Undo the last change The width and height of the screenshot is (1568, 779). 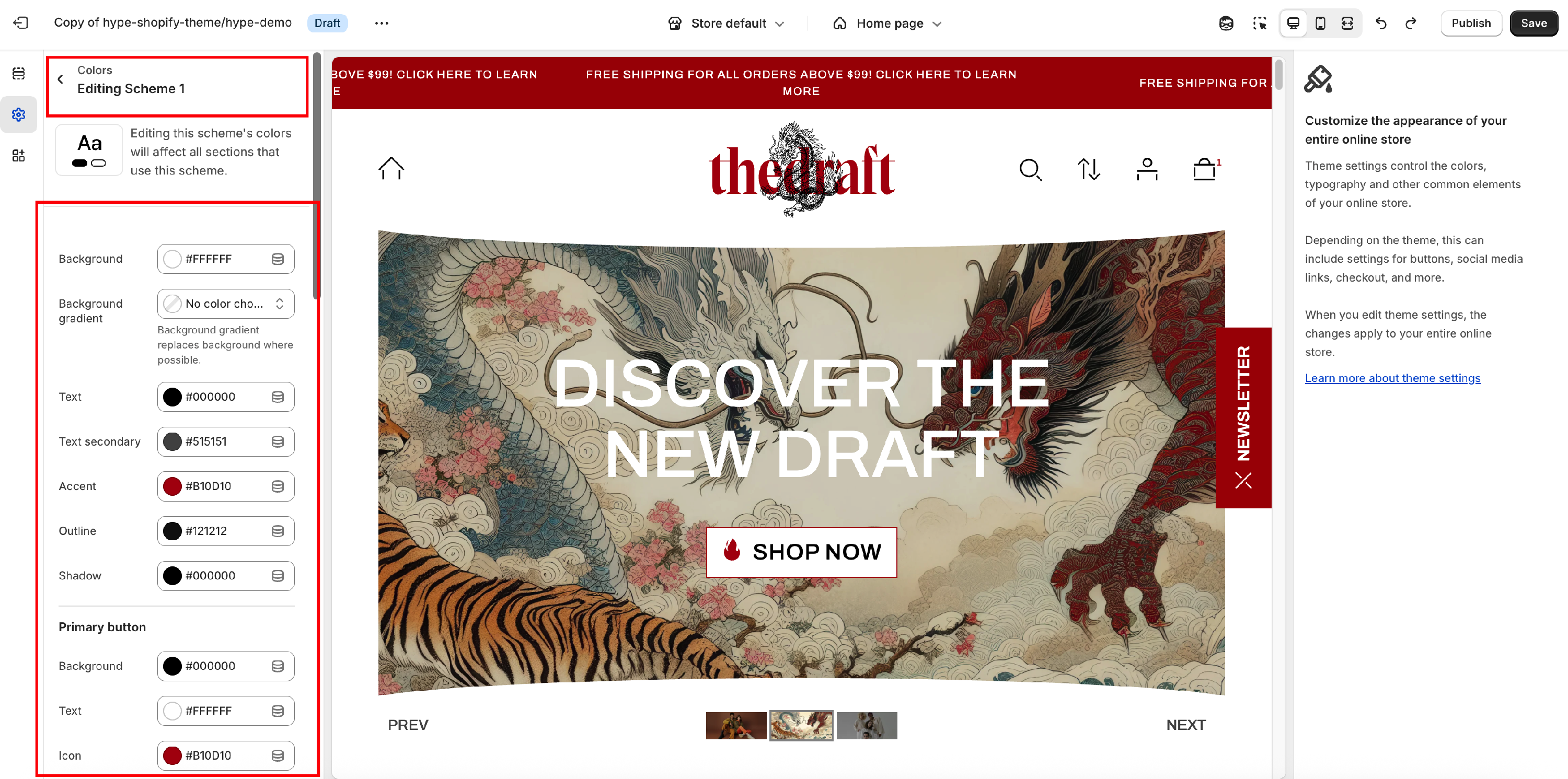(x=1380, y=23)
